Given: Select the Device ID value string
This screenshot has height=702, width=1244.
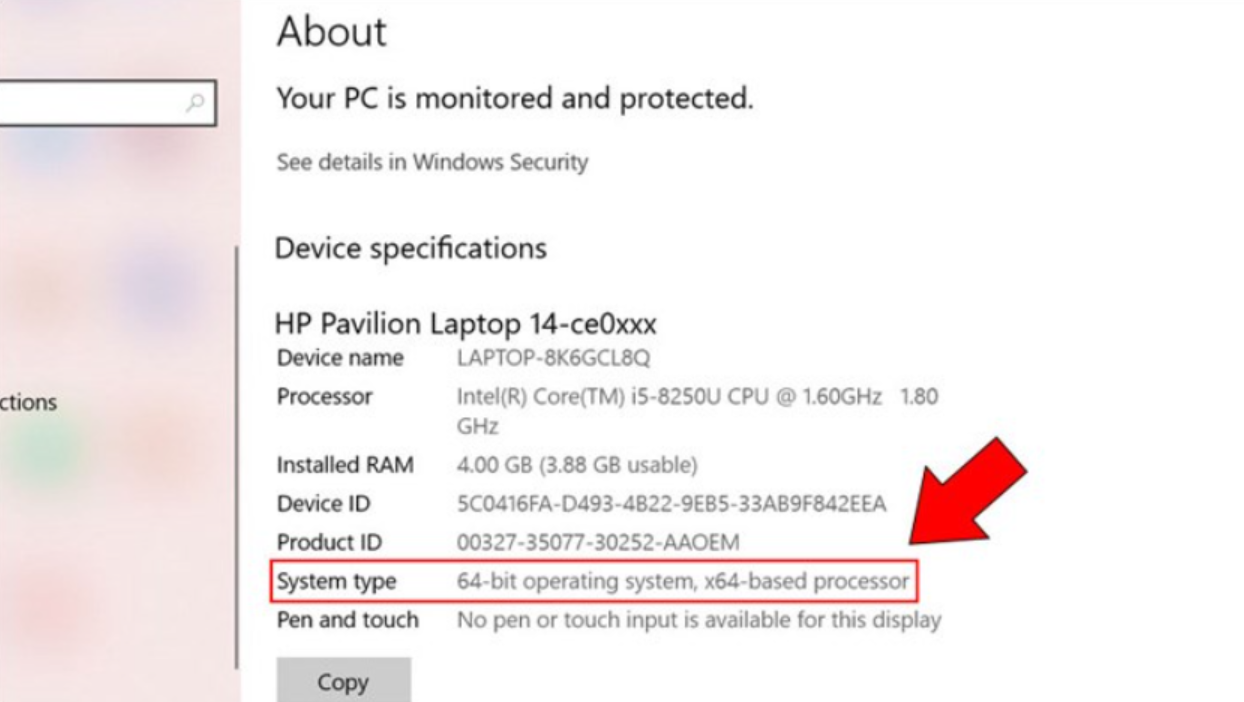Looking at the screenshot, I should (671, 504).
